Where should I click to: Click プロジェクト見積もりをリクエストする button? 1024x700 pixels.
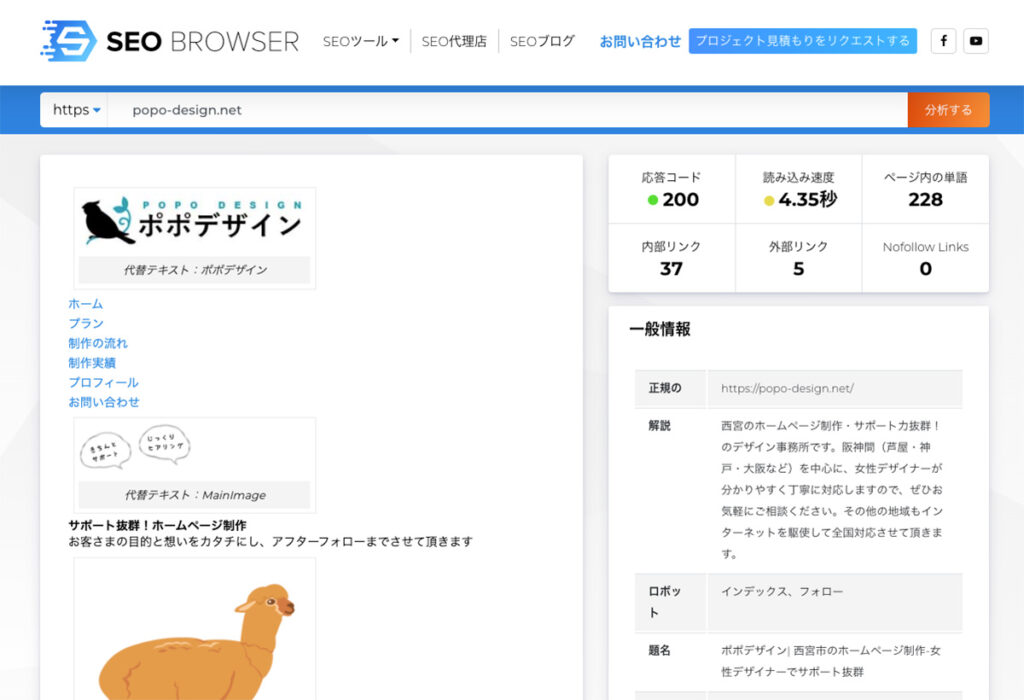click(x=805, y=41)
